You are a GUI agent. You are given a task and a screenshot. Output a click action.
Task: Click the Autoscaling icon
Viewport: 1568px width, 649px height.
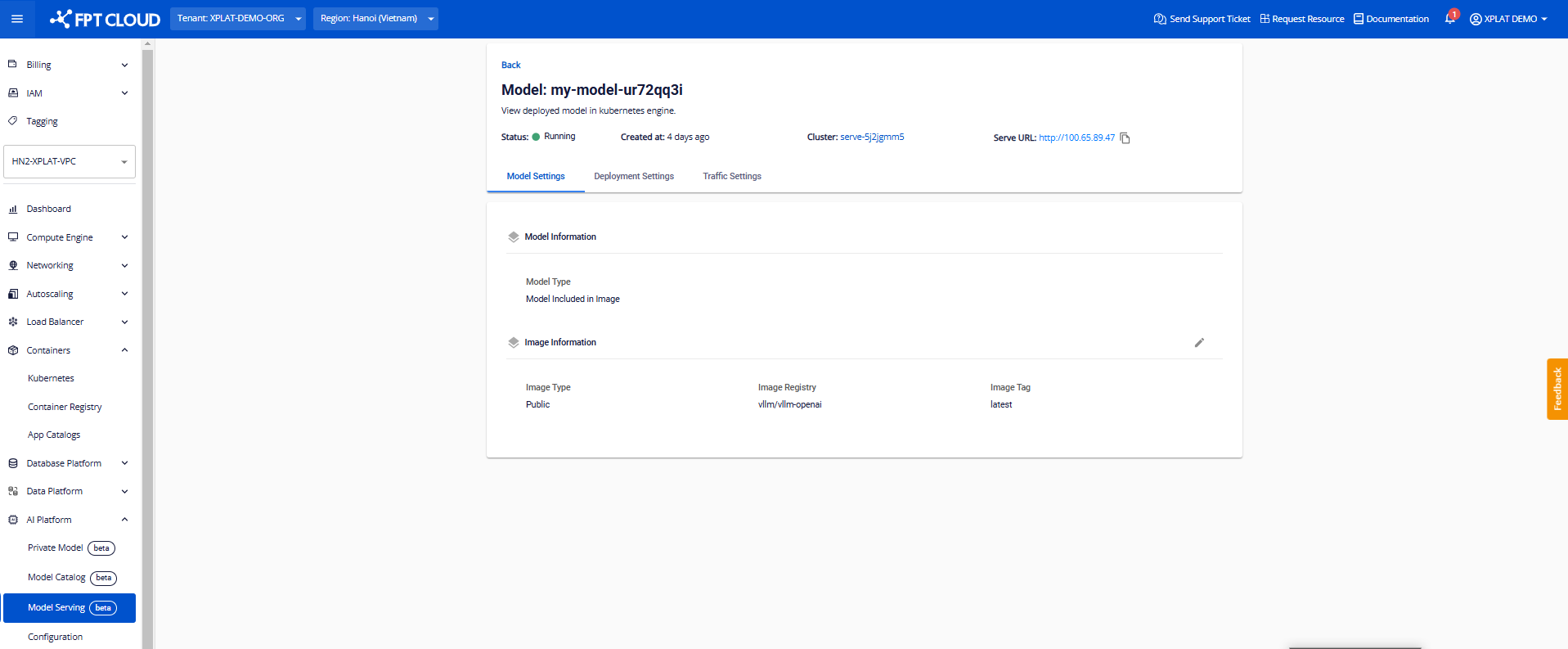(x=12, y=293)
